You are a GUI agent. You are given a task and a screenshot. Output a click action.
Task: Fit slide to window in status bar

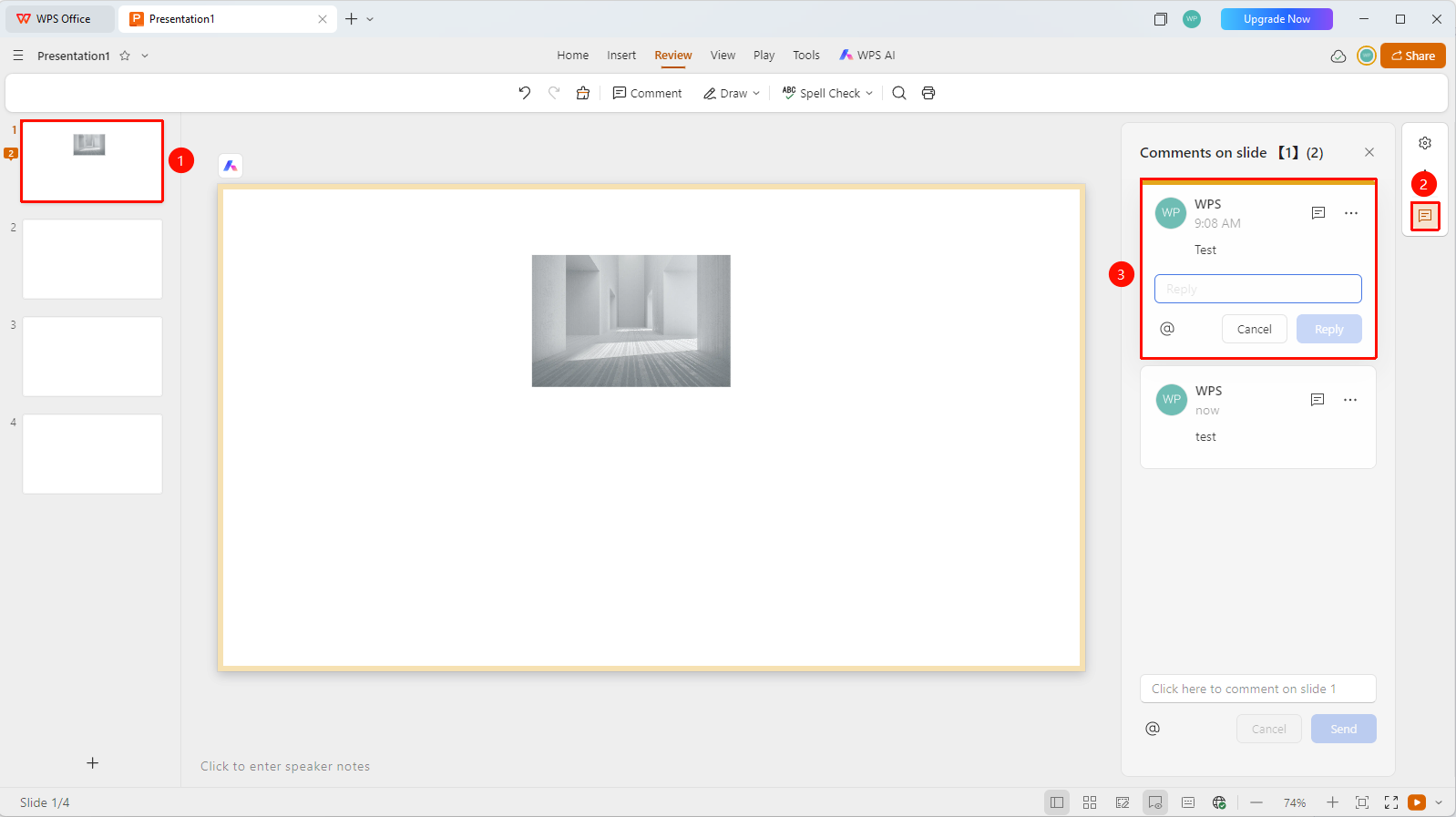pyautogui.click(x=1362, y=802)
